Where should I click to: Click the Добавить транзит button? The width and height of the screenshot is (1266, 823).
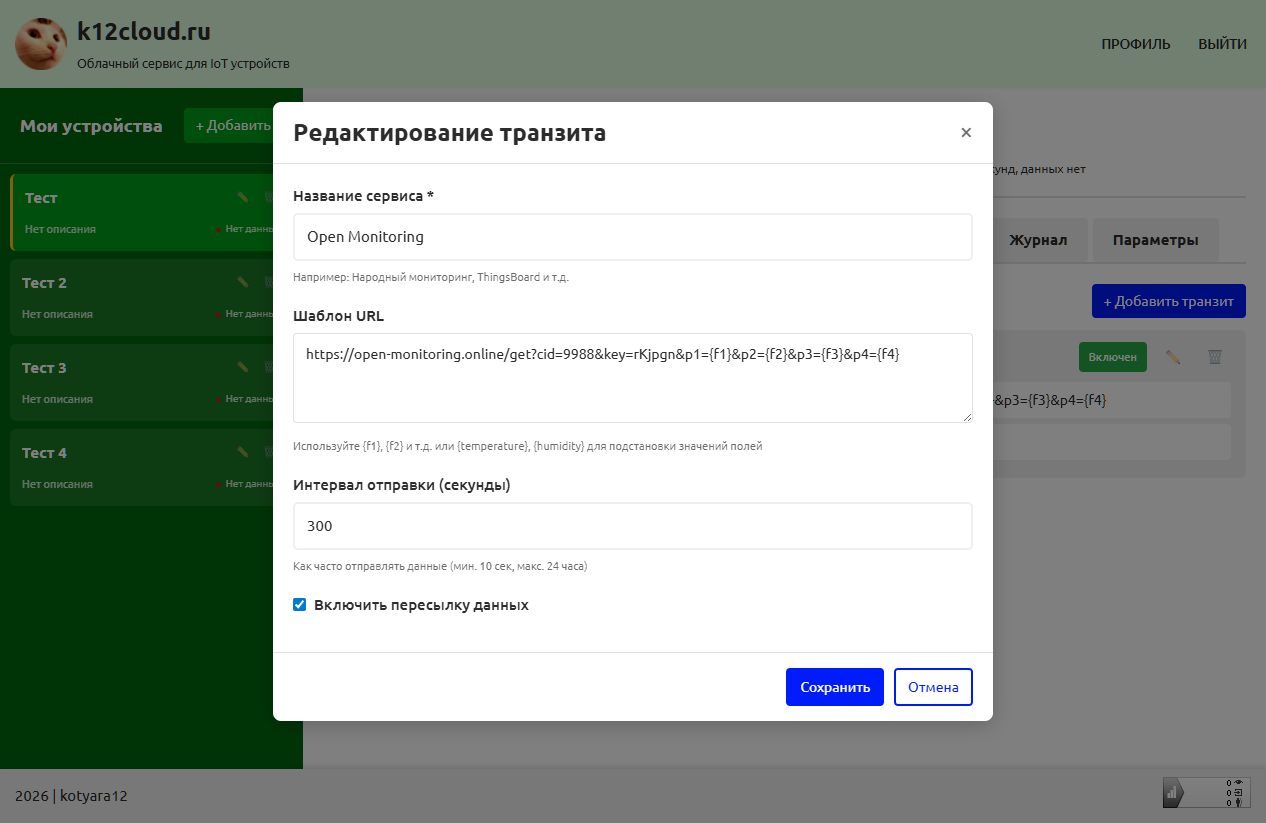point(1169,301)
